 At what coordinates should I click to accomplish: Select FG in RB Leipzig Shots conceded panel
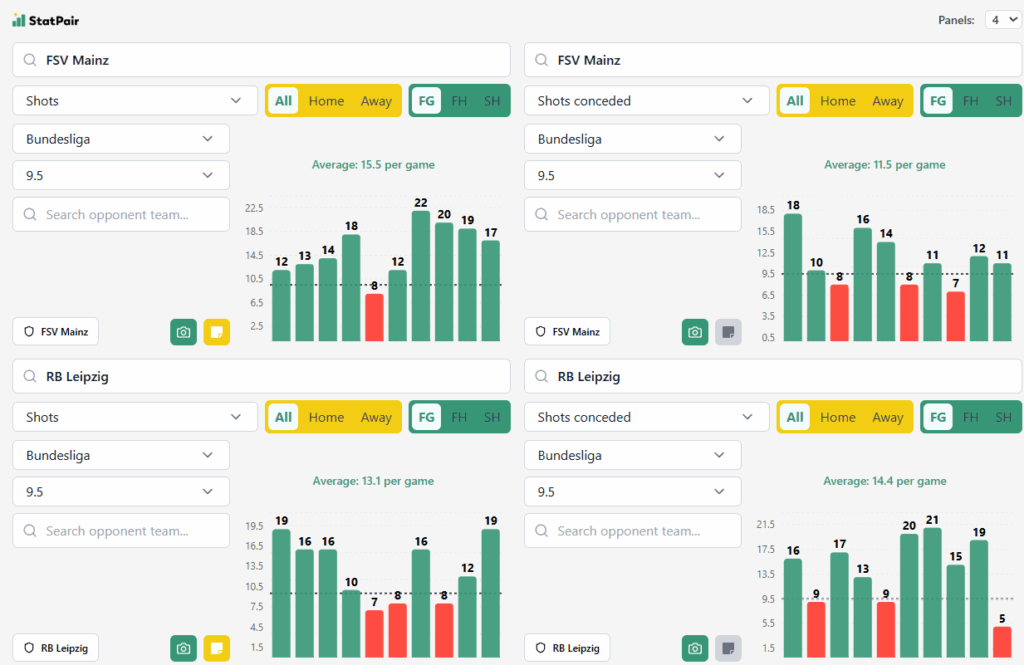938,417
